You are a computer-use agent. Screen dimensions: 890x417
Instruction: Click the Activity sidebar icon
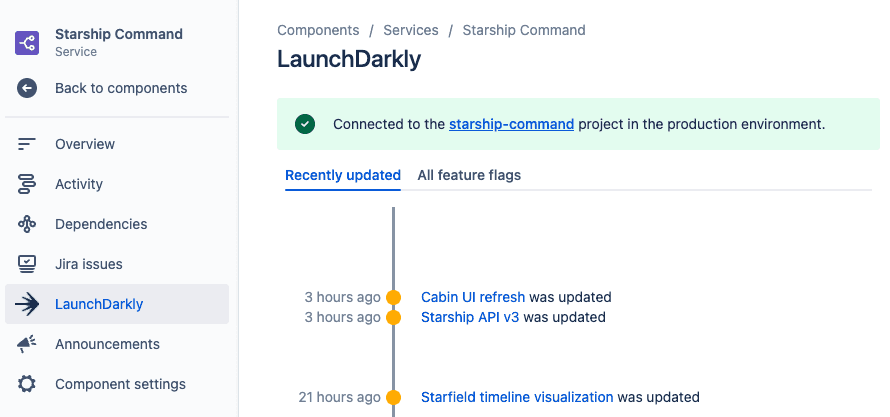[x=27, y=184]
